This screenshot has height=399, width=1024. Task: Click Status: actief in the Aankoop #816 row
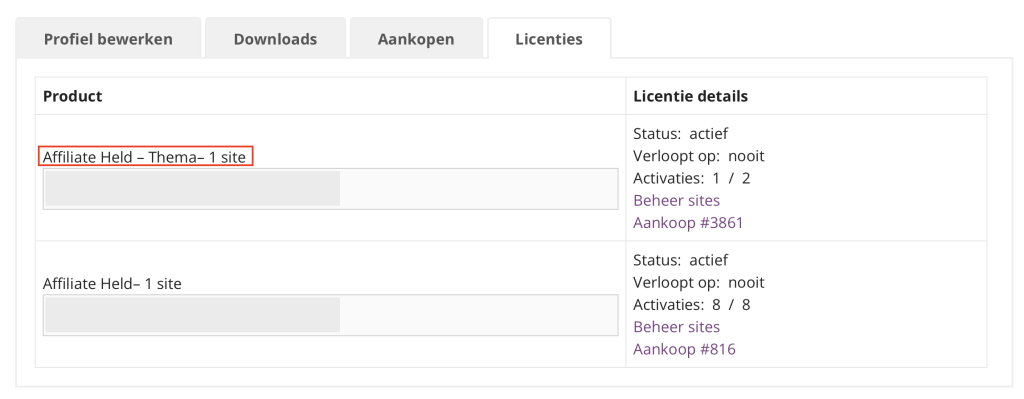point(680,260)
